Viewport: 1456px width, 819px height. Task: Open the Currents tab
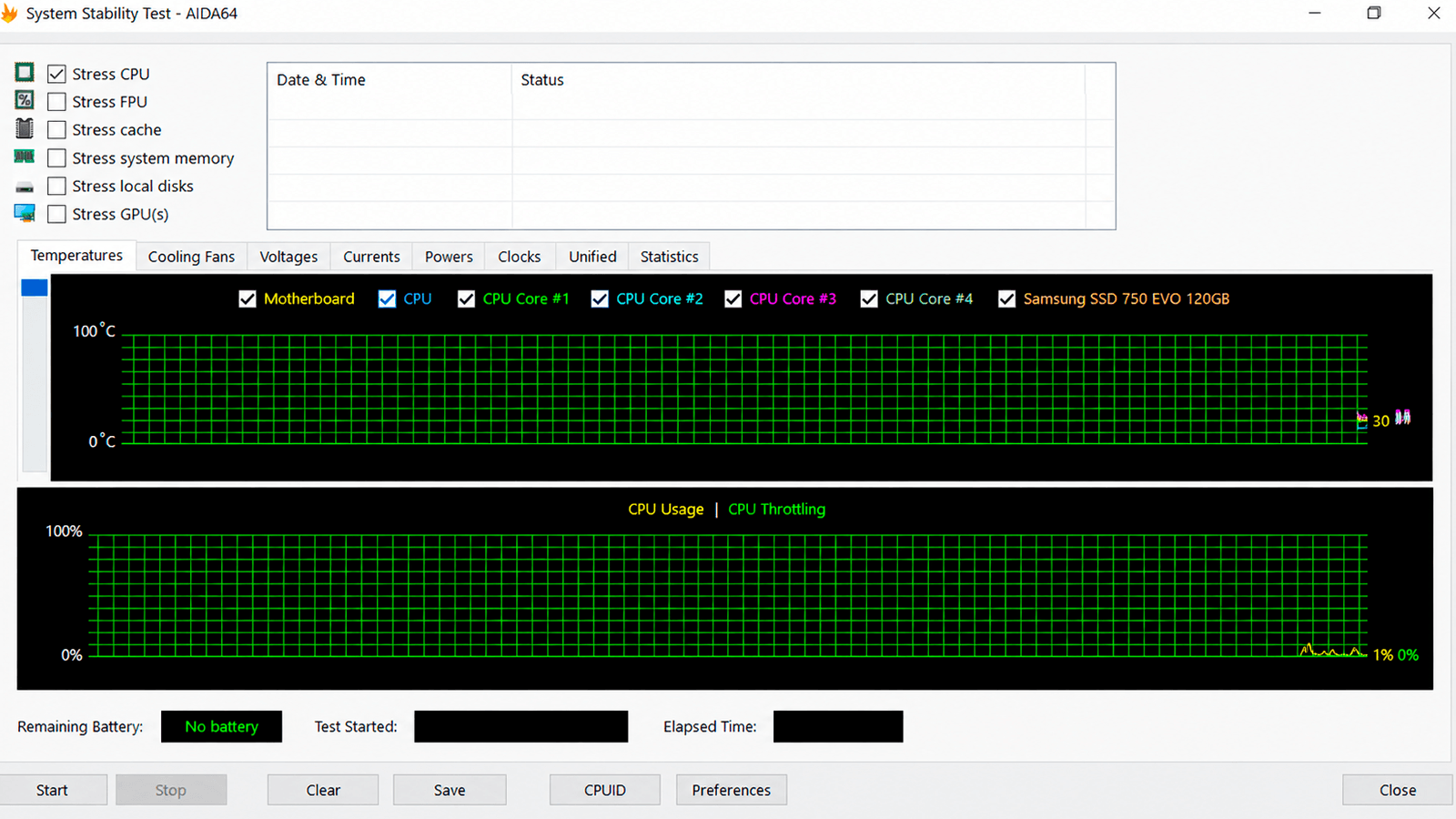pos(371,257)
